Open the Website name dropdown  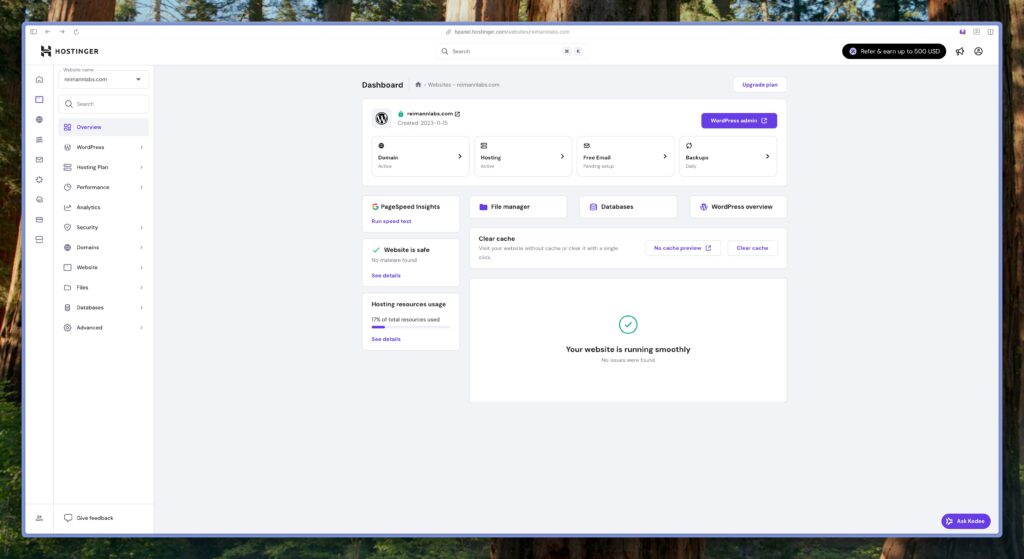point(104,79)
